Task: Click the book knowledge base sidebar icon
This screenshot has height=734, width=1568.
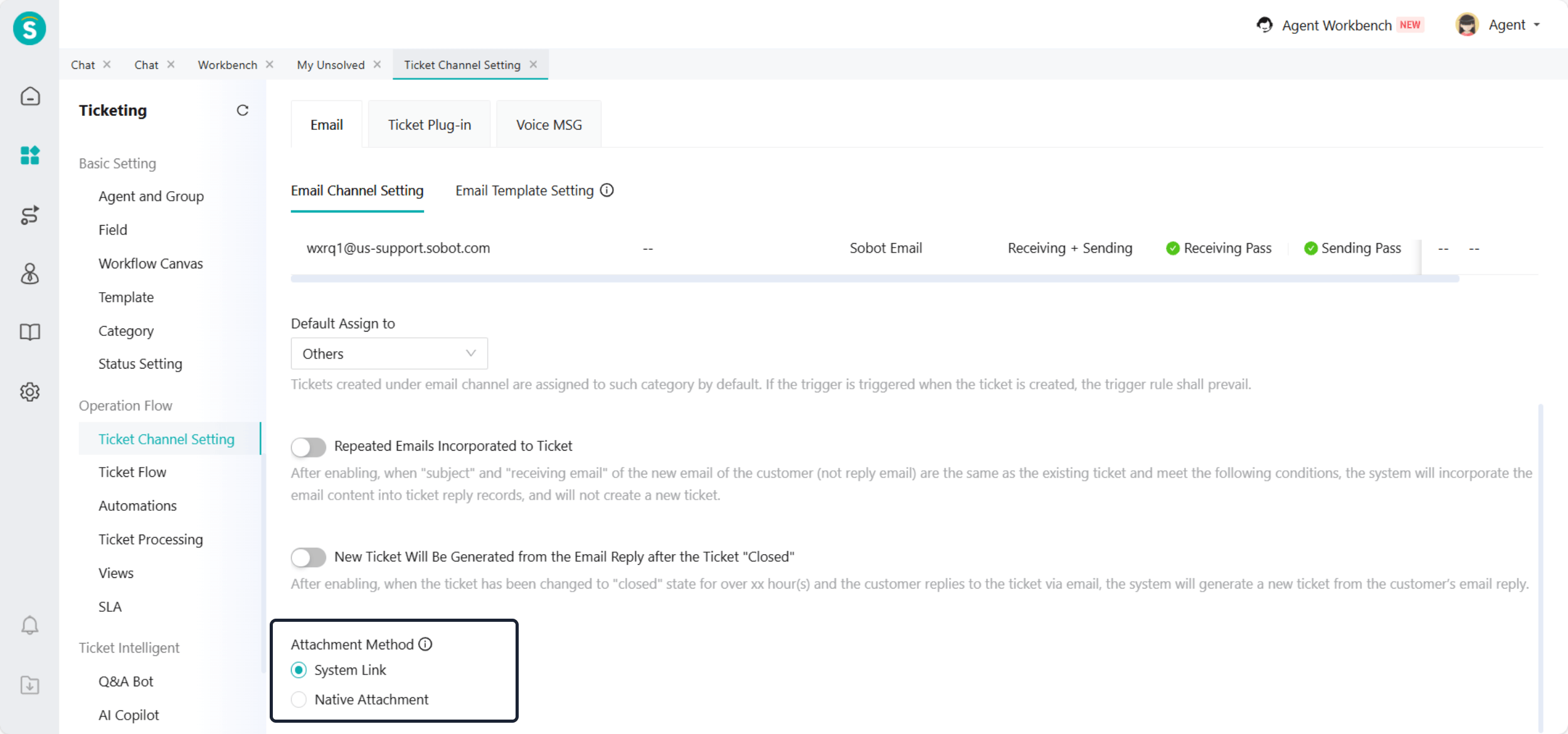Action: (29, 332)
